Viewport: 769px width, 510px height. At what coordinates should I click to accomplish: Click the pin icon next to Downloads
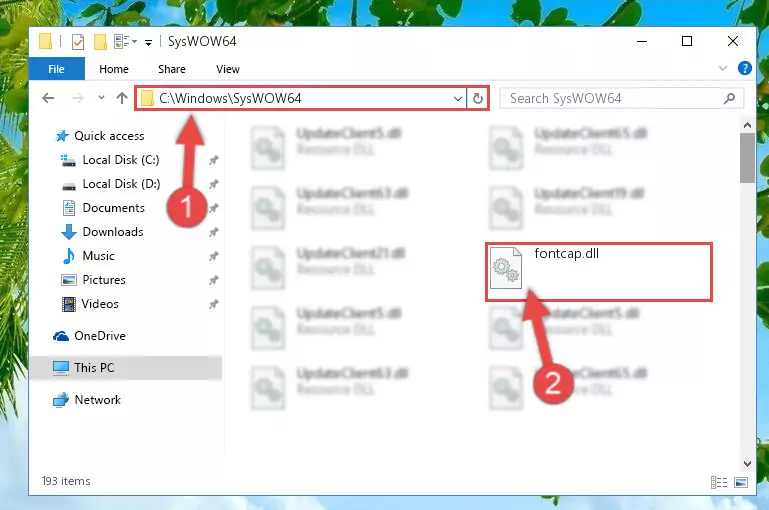(213, 232)
